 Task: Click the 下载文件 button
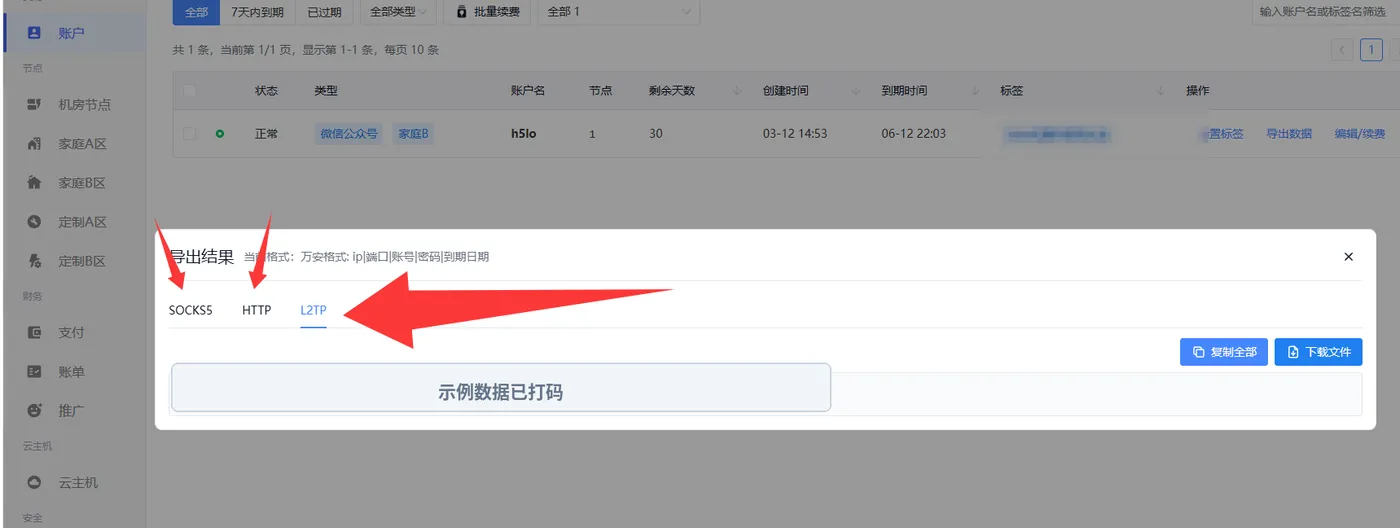1318,352
